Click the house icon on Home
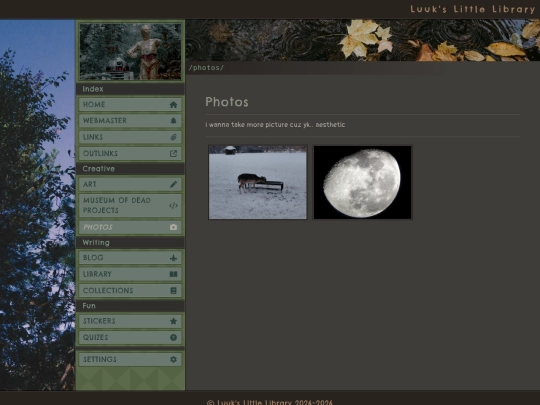This screenshot has width=540, height=405. point(173,104)
